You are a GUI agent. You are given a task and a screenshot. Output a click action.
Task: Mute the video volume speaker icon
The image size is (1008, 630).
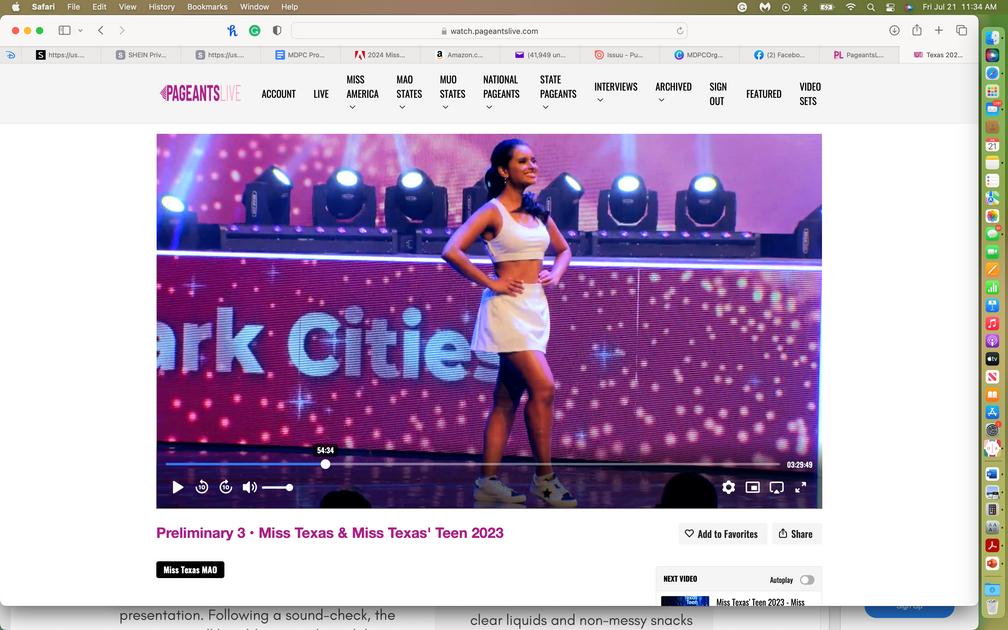(249, 487)
